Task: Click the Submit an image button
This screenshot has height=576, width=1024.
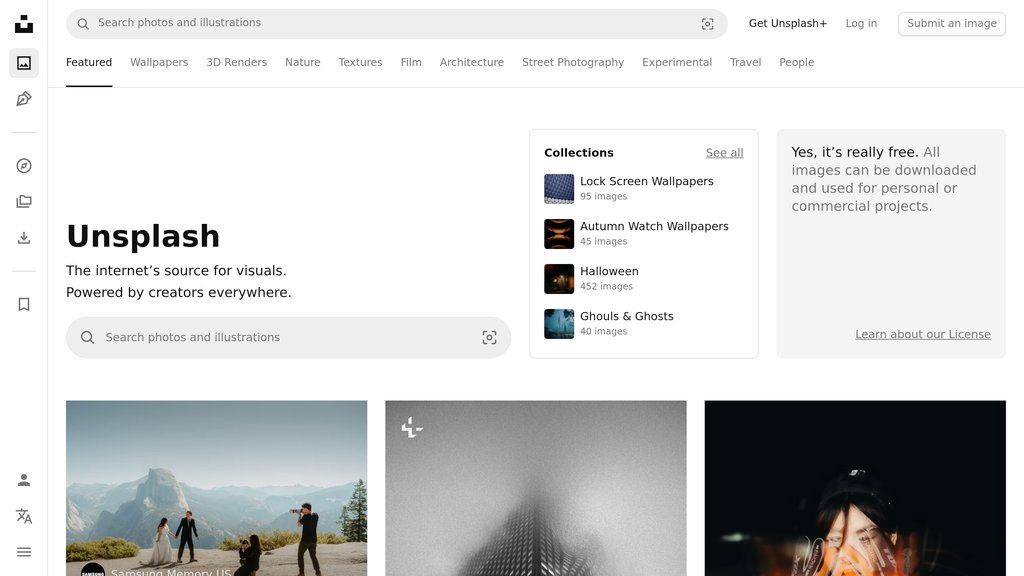Action: click(x=951, y=23)
